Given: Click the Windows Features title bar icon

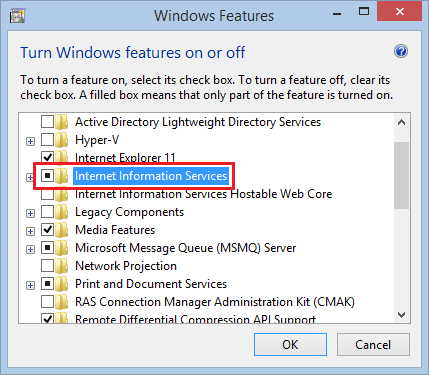Looking at the screenshot, I should 17,16.
